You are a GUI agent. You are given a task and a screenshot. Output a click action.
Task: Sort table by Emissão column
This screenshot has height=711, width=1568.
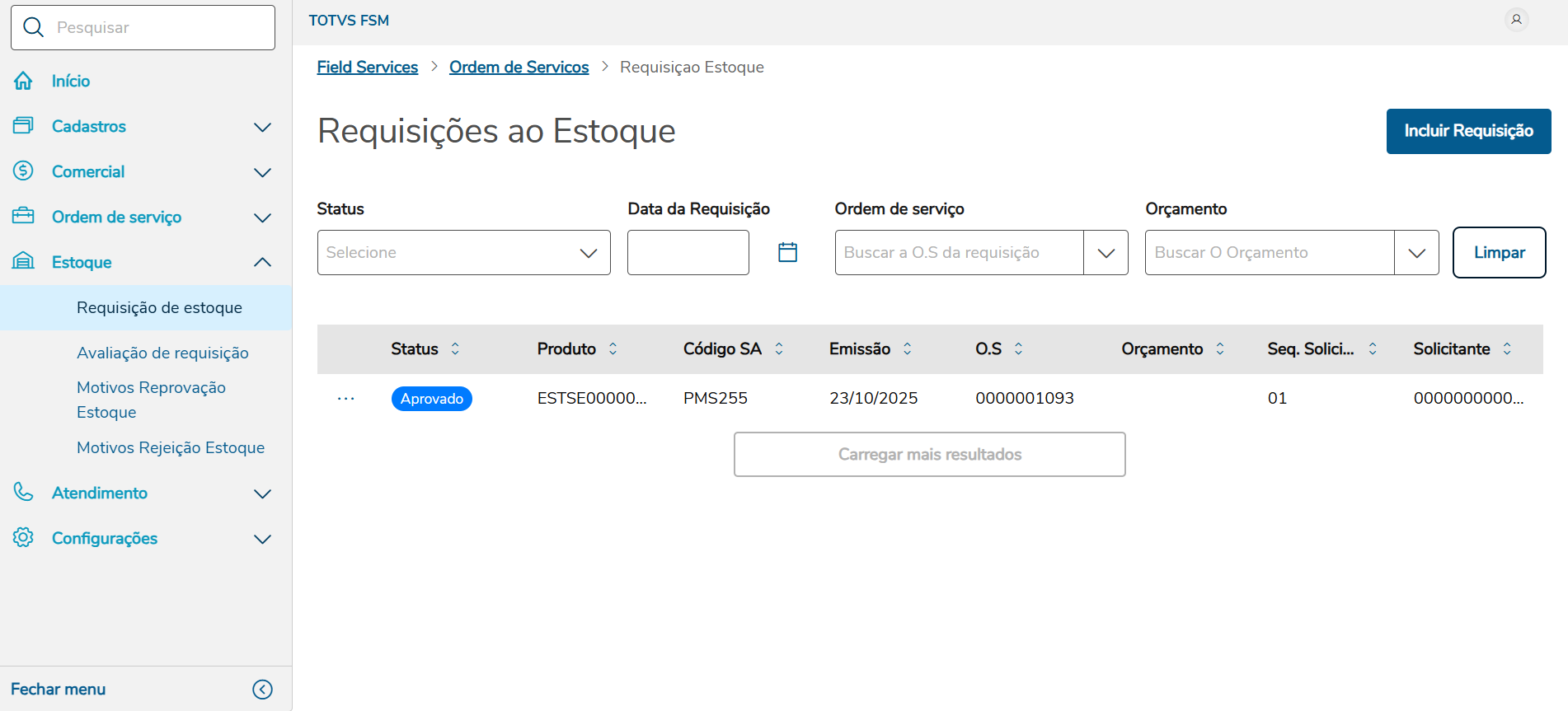point(908,349)
